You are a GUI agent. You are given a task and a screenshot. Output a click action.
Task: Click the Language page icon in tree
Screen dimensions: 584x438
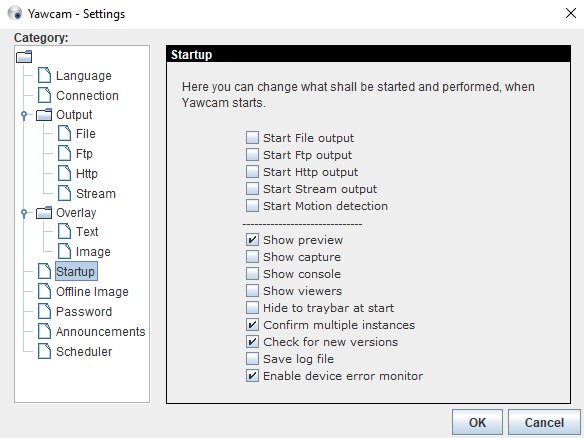click(44, 75)
